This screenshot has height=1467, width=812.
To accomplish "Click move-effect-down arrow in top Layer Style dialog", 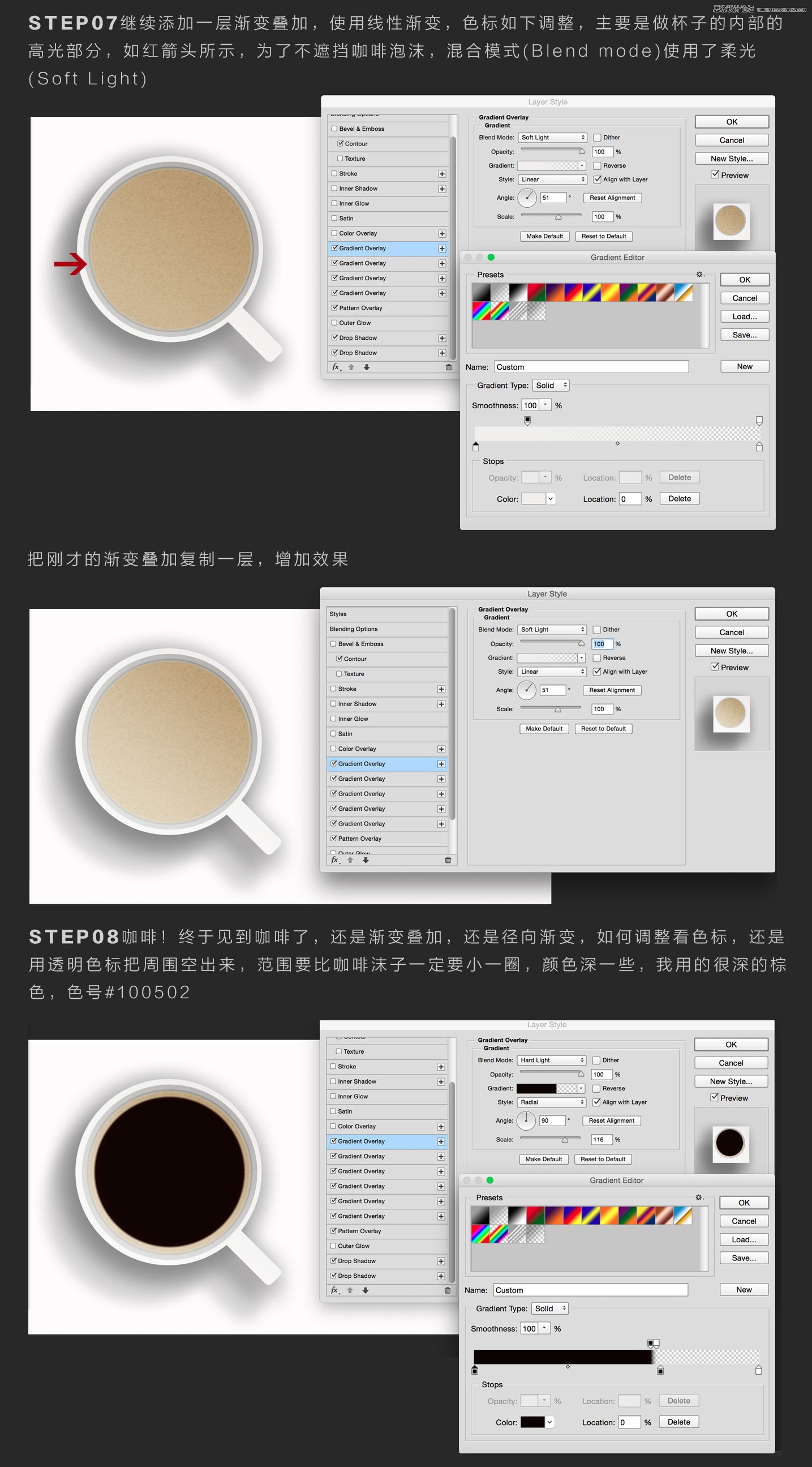I will [x=367, y=367].
